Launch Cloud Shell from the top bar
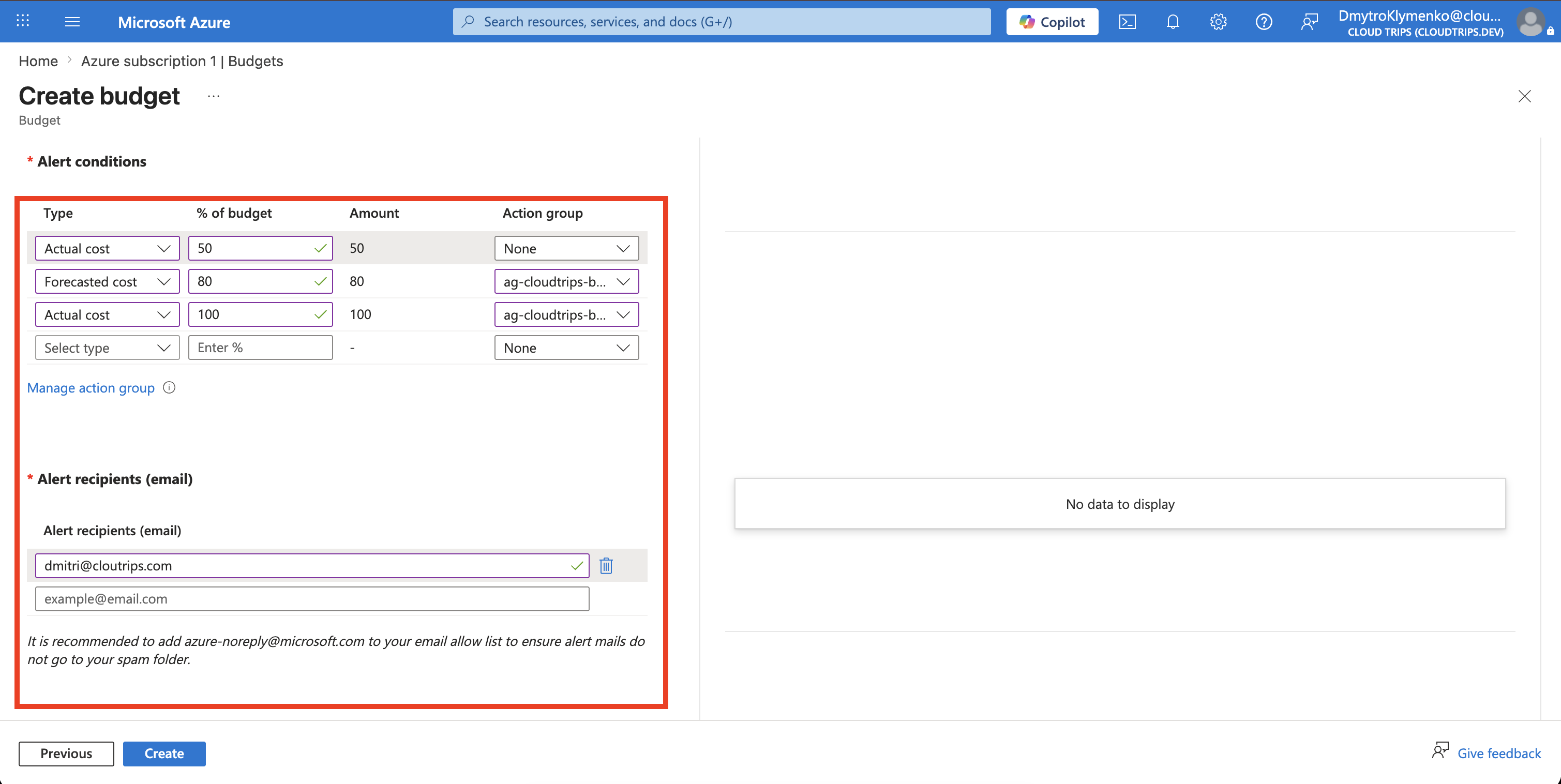The width and height of the screenshot is (1561, 784). tap(1127, 22)
